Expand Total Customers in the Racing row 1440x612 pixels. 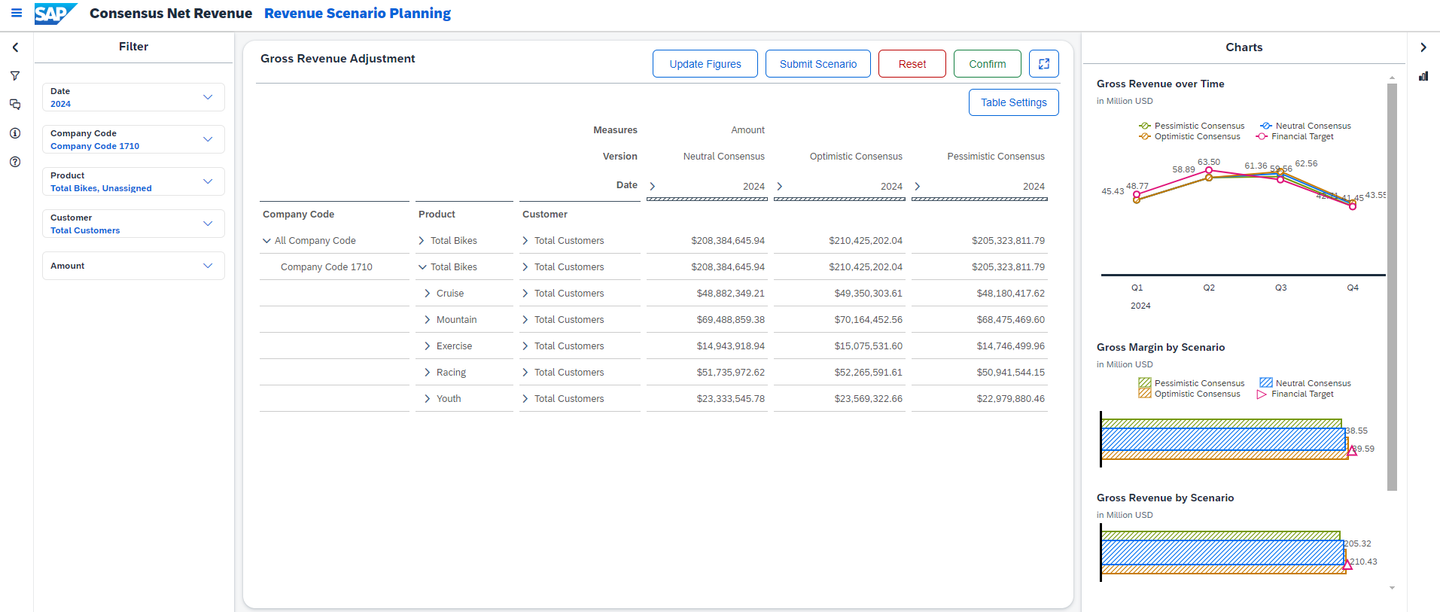click(526, 372)
